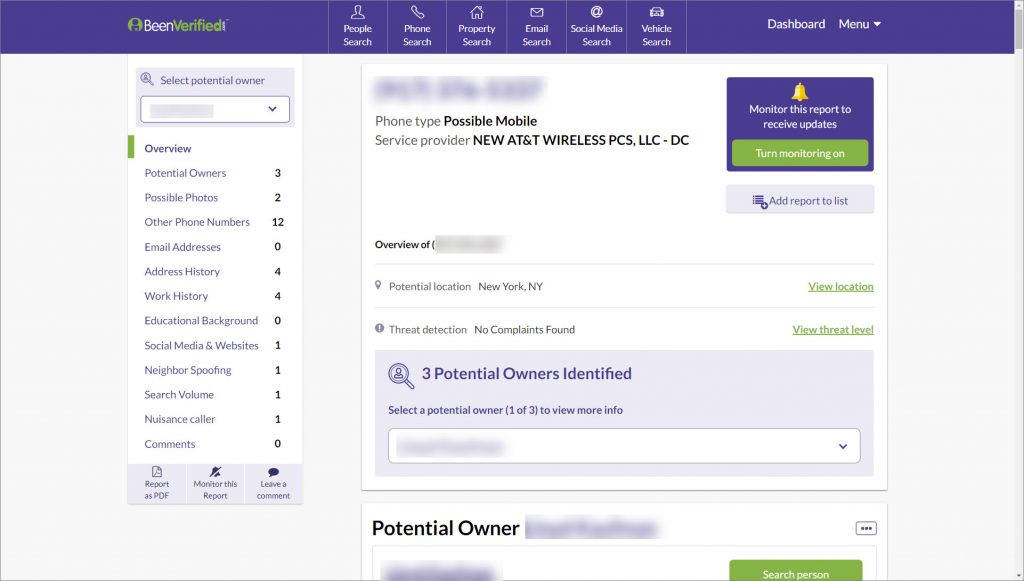Screen dimensions: 1024x581
Task: Click View threat level link
Action: click(x=833, y=330)
